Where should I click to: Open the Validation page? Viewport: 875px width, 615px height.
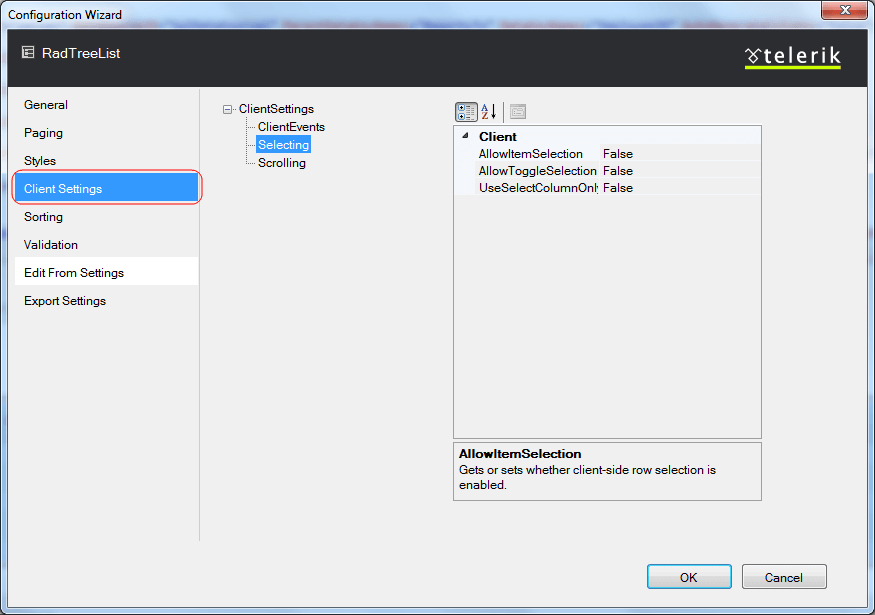click(x=107, y=244)
